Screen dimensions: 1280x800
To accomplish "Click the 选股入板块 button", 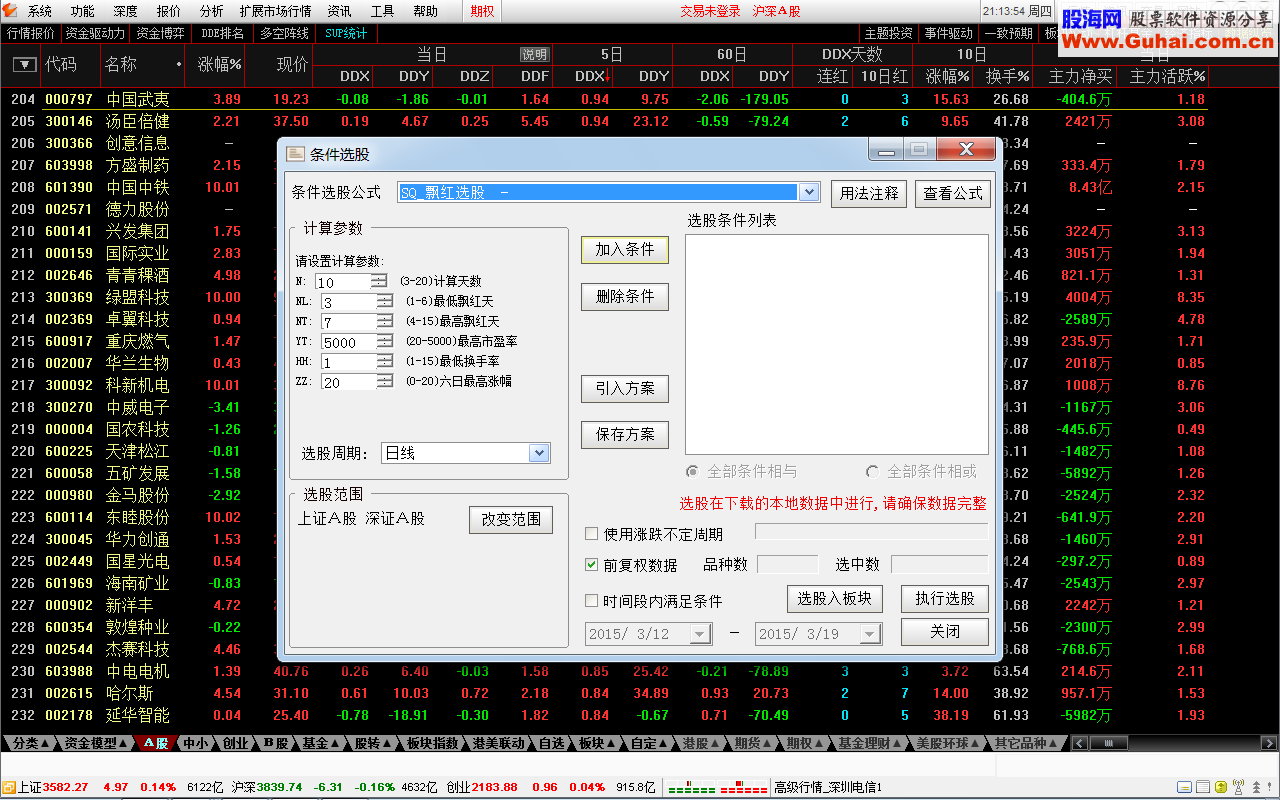I will 835,599.
